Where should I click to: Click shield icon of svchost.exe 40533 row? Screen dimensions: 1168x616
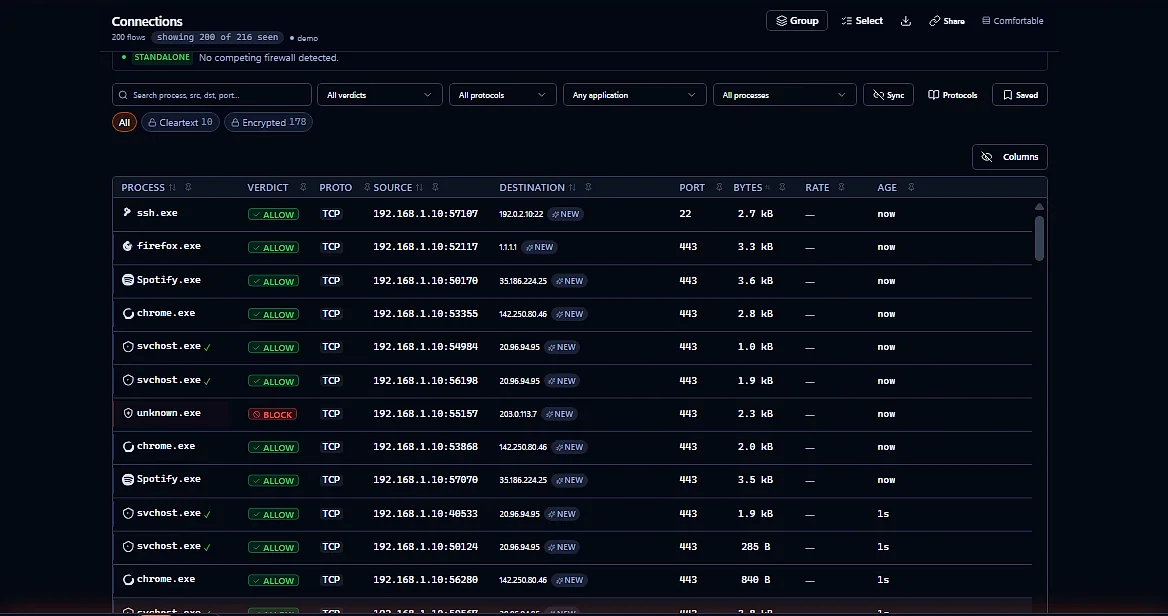coord(127,513)
